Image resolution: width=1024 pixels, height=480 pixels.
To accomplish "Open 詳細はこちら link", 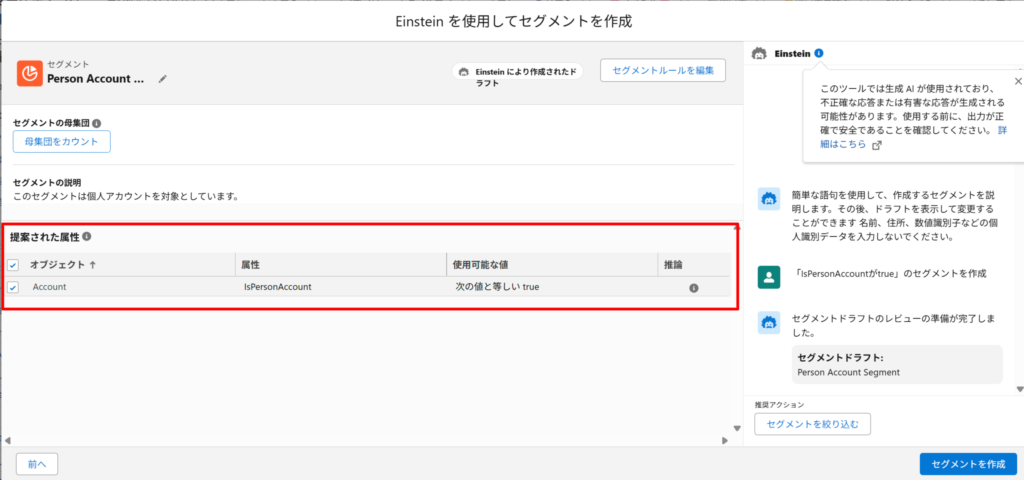I will 842,144.
